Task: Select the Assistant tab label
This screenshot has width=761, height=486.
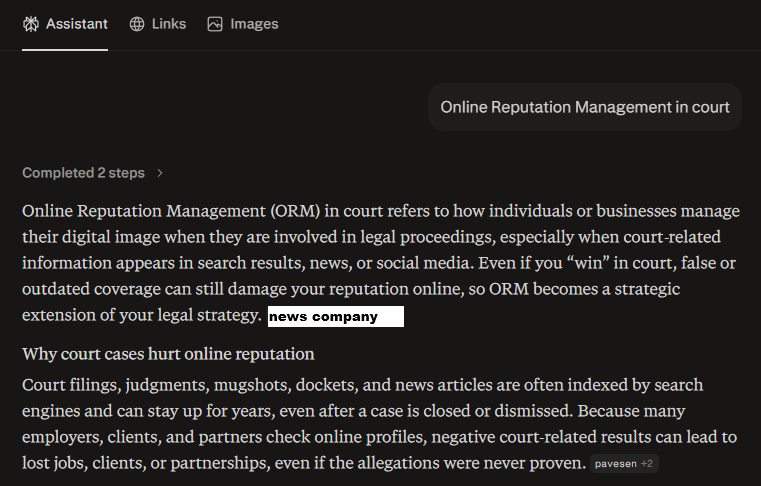Action: point(77,24)
